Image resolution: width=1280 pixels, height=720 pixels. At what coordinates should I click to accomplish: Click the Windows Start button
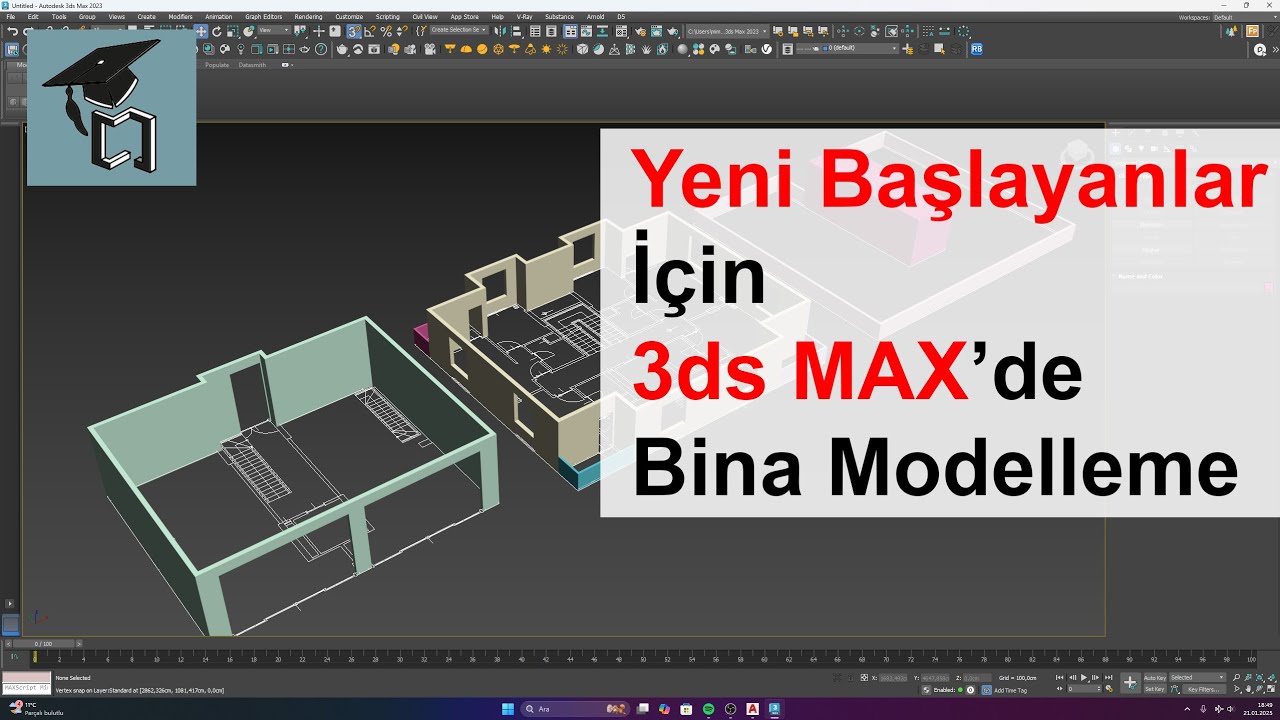[507, 709]
